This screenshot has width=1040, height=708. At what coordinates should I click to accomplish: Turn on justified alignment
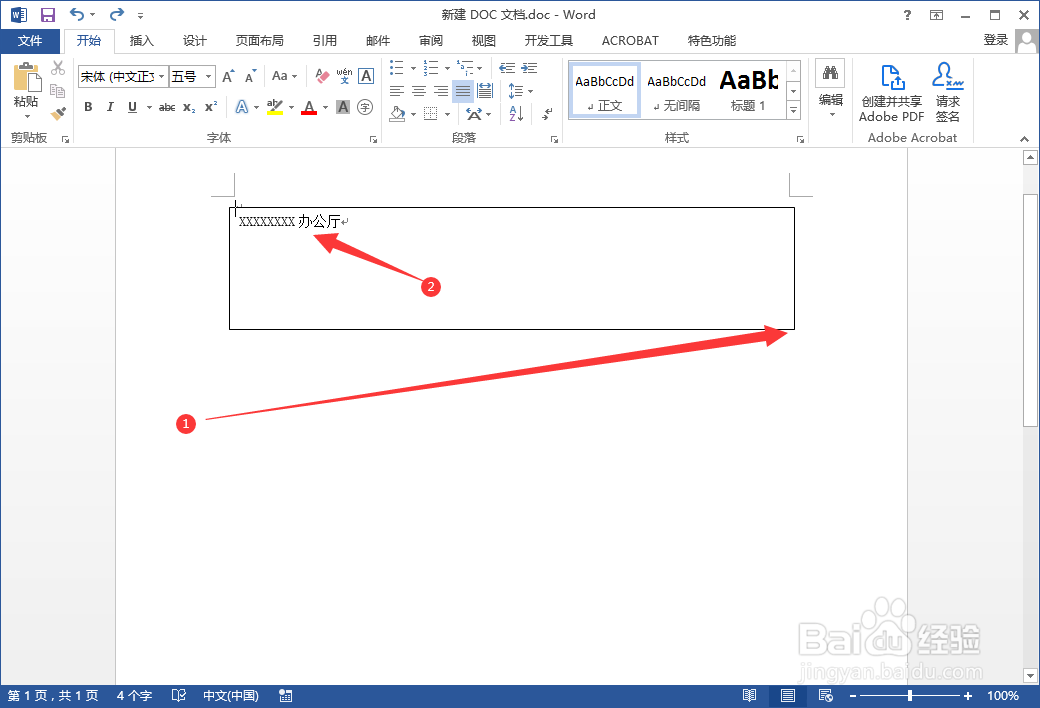[463, 91]
